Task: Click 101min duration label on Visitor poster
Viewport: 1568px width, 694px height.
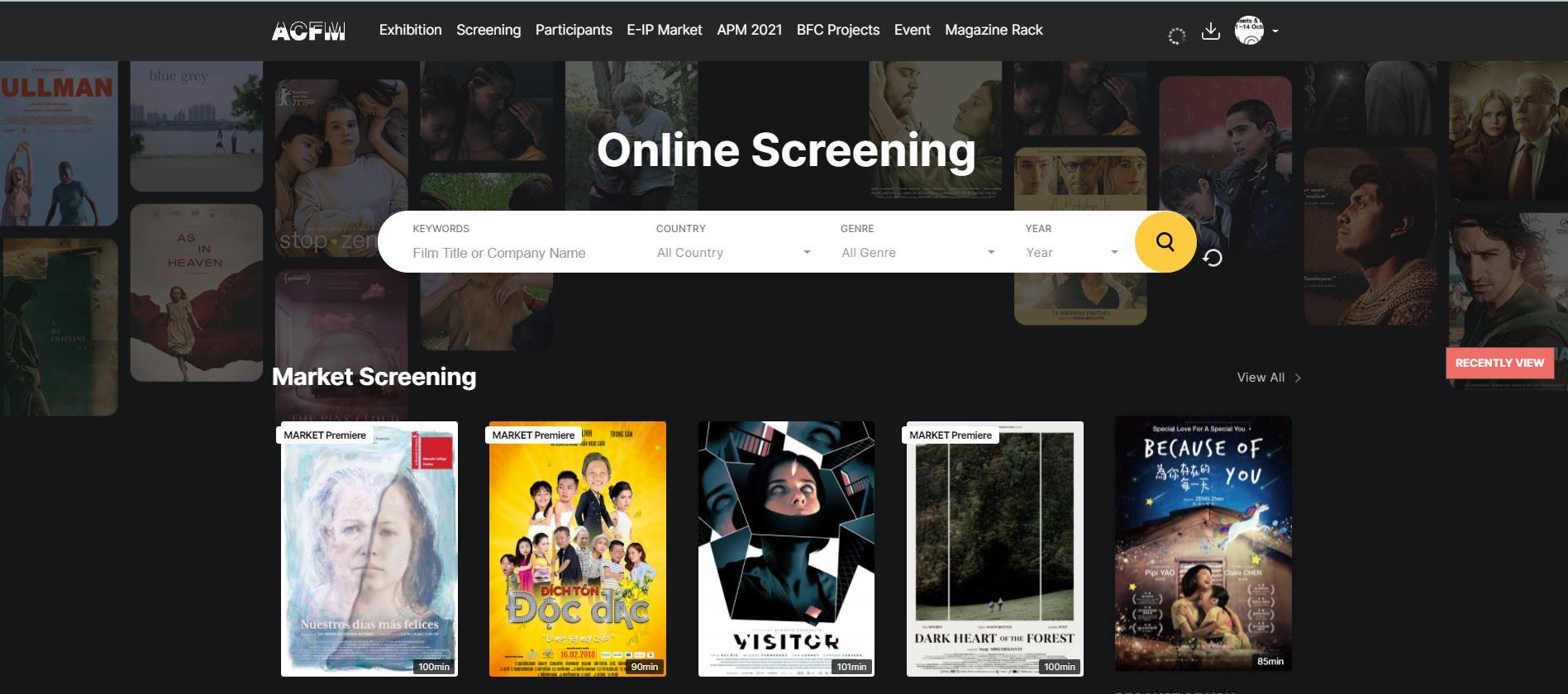Action: (x=851, y=667)
